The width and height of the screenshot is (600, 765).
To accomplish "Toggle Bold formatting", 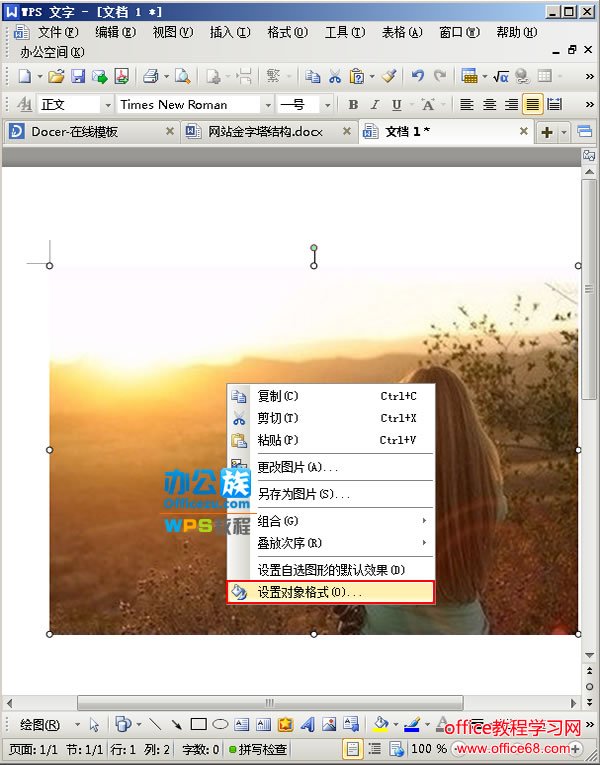I will (353, 104).
